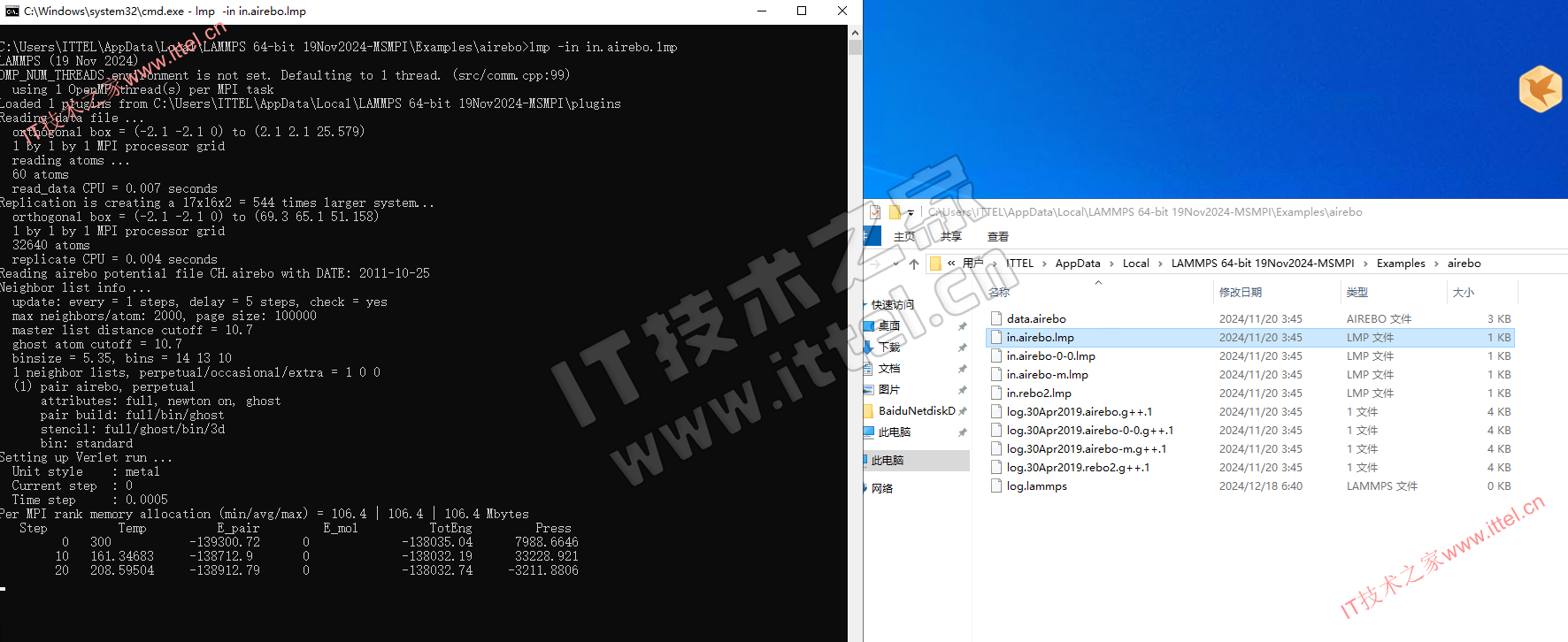Expand the chevron after ITTEL in address bar
This screenshot has height=642, width=1568.
(1044, 264)
